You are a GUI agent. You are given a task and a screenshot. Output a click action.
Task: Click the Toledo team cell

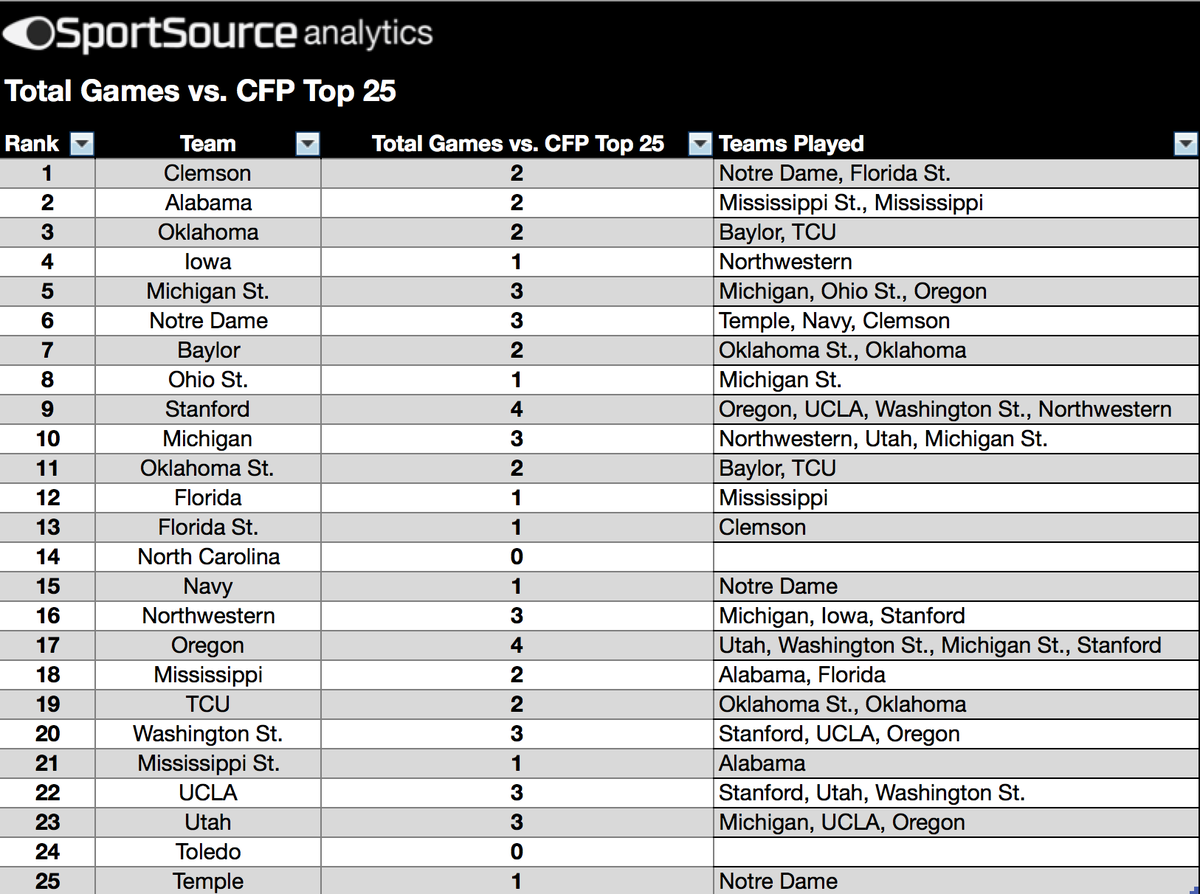208,852
